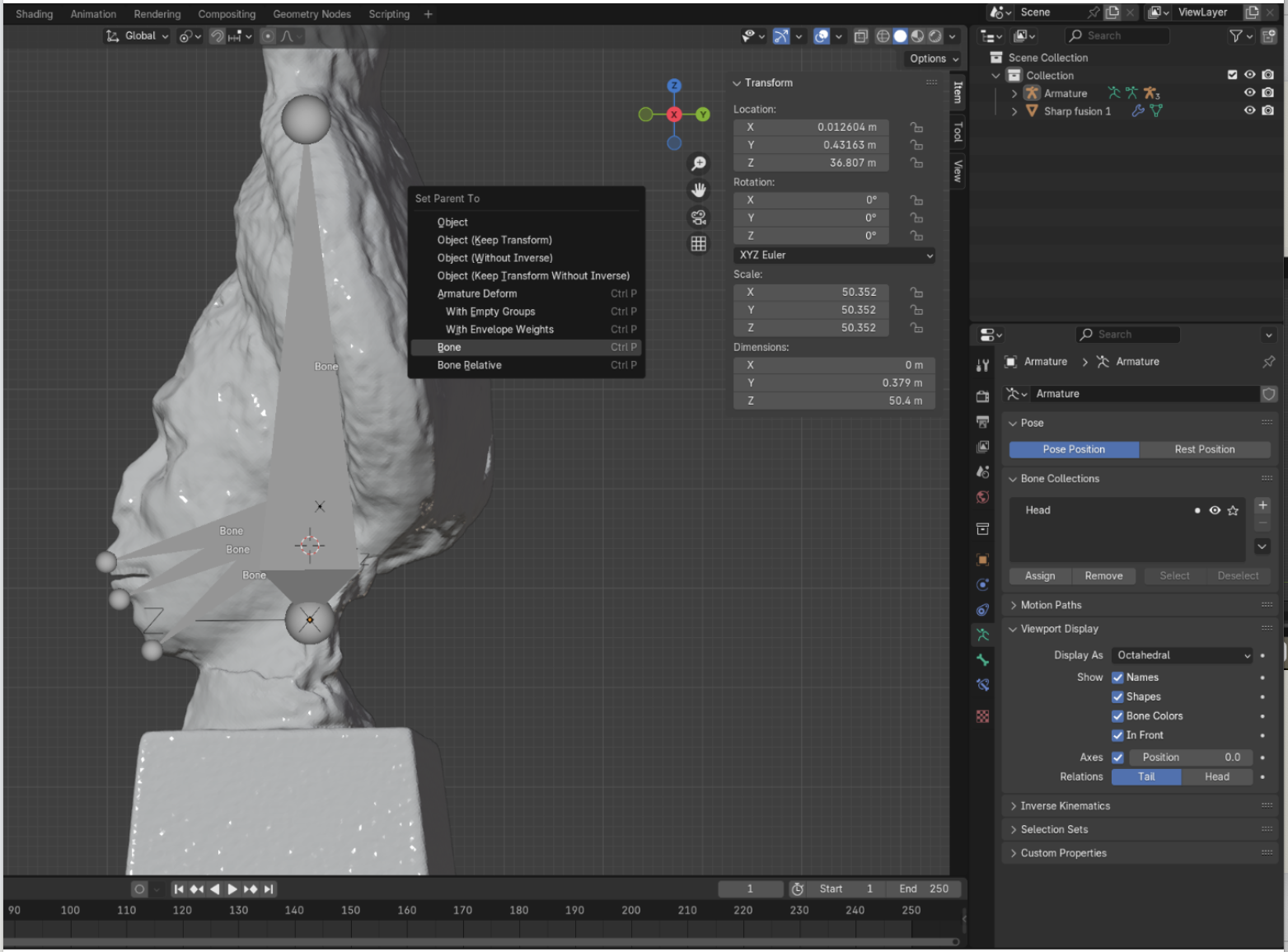Disable the In Front checkbox
This screenshot has height=952, width=1288.
coord(1117,735)
